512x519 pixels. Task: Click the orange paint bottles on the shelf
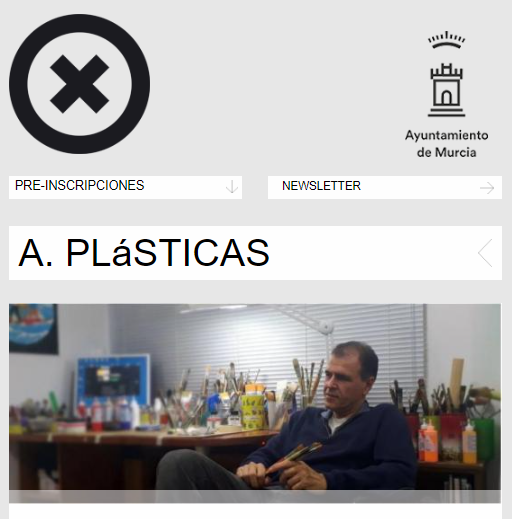[428, 440]
